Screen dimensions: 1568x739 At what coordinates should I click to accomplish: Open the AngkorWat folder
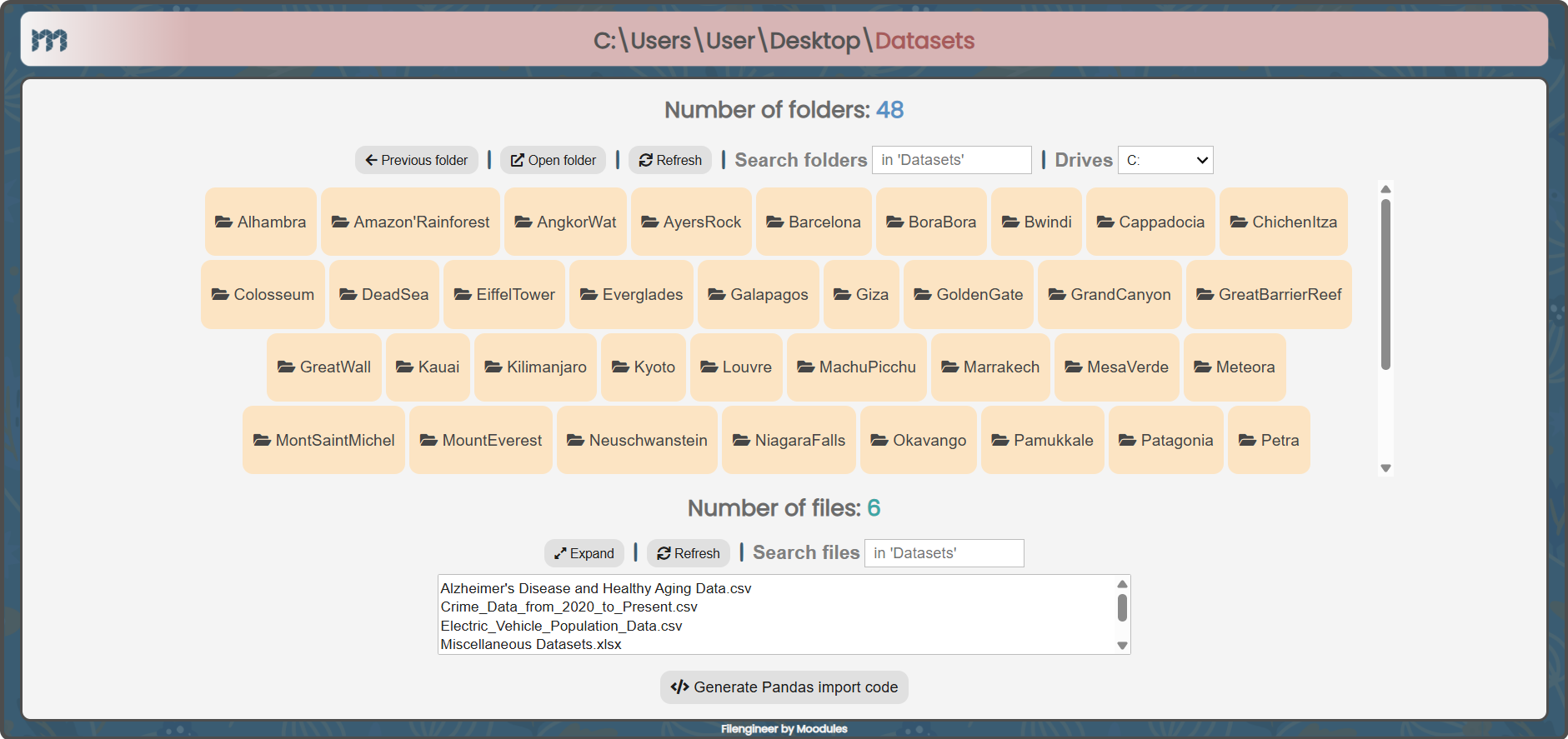coord(565,222)
